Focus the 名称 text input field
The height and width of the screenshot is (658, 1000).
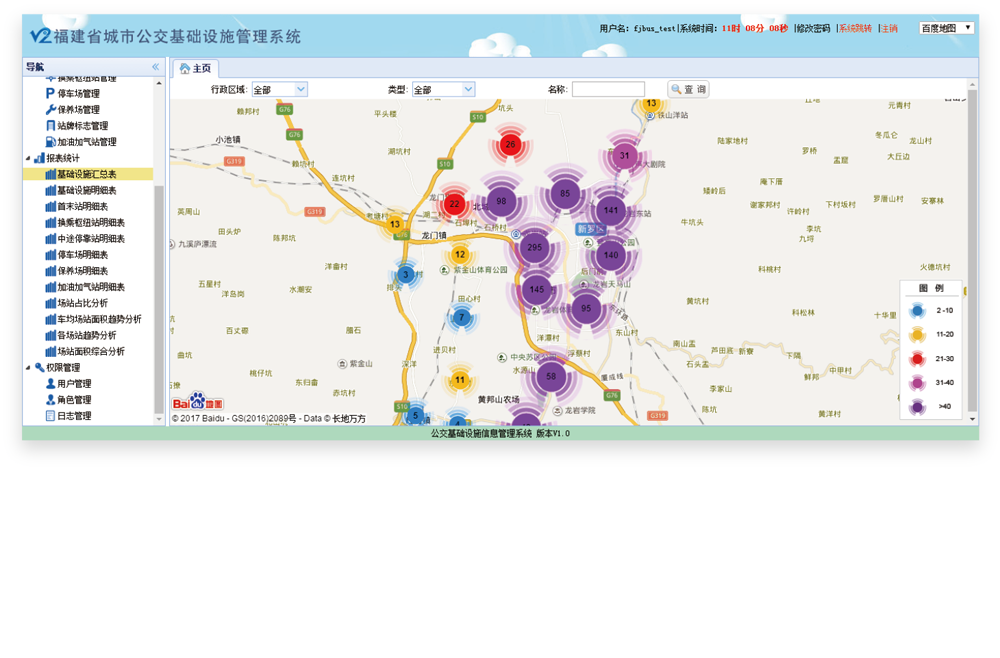point(608,89)
